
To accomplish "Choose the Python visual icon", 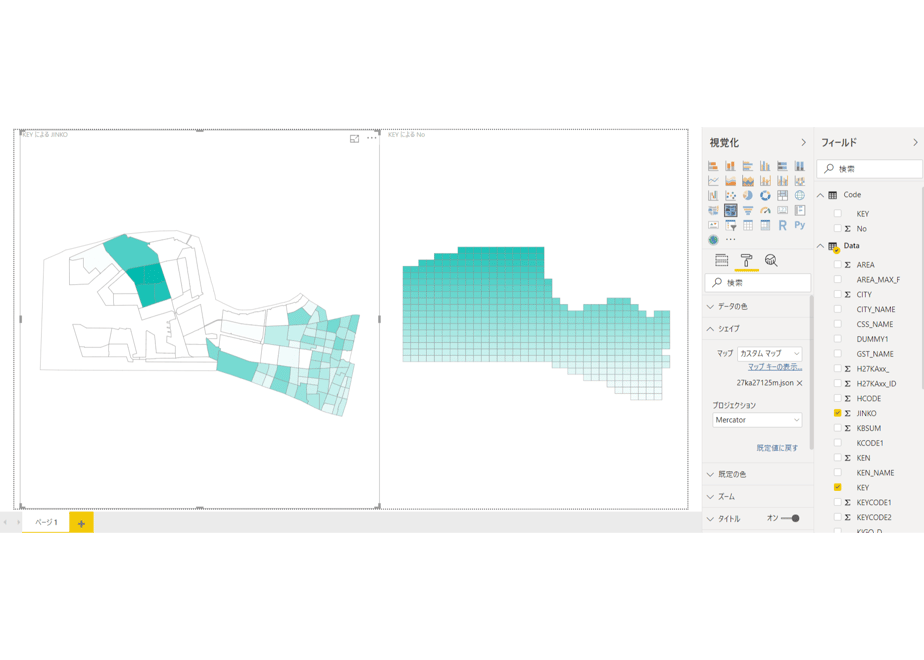I will point(800,225).
